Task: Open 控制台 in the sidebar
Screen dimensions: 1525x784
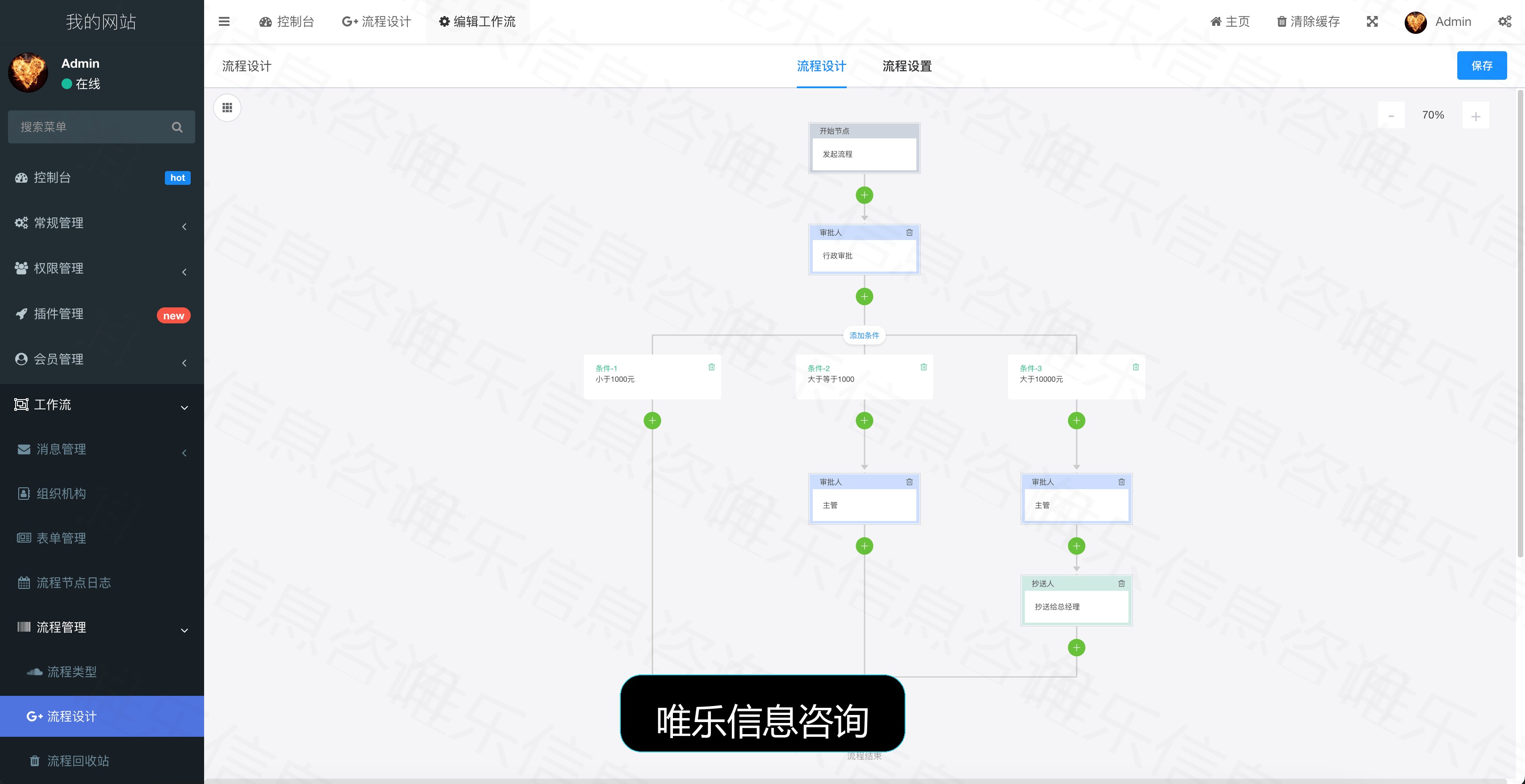Action: (102, 177)
